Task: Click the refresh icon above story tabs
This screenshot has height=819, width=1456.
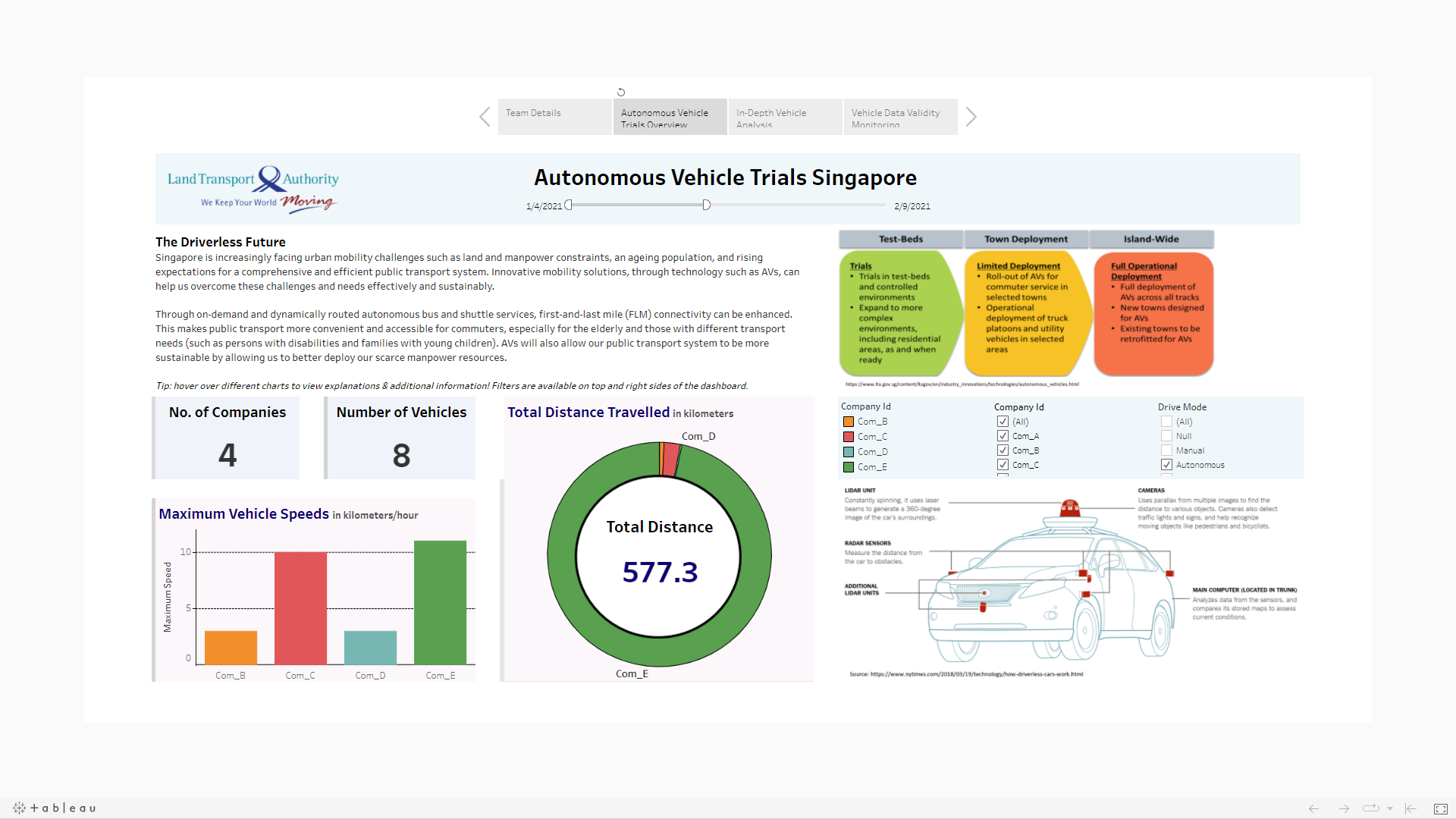Action: coord(621,93)
